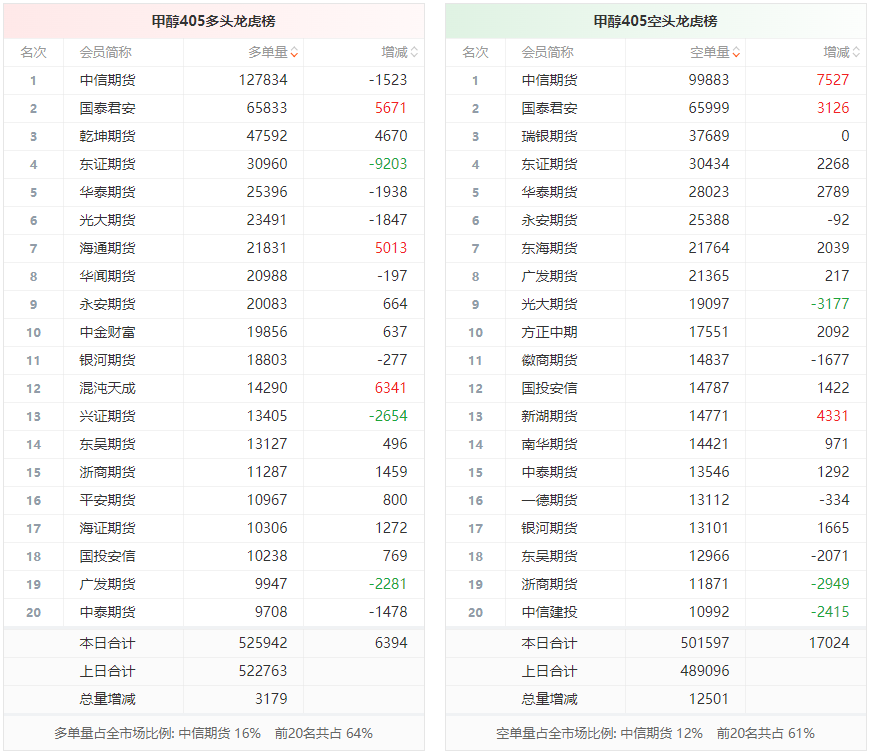Click 甲醇405多头龙虎榜 title header

pyautogui.click(x=213, y=21)
